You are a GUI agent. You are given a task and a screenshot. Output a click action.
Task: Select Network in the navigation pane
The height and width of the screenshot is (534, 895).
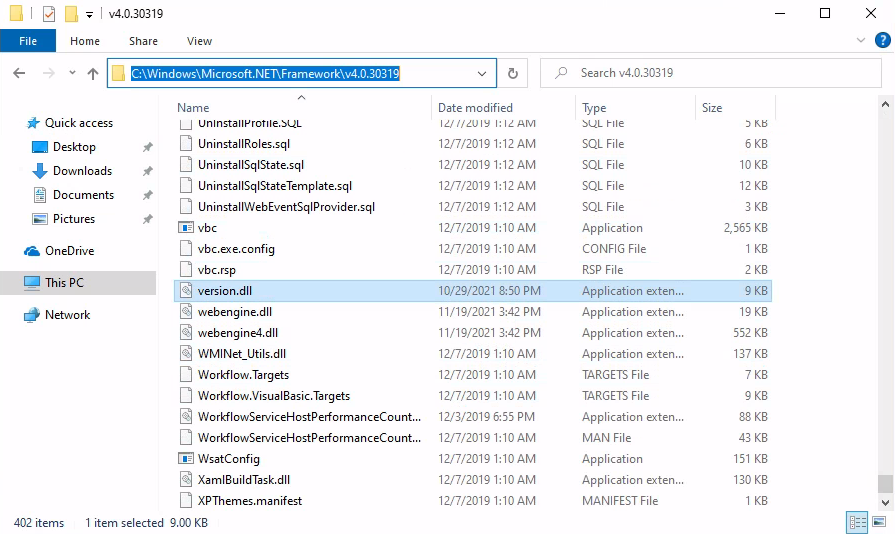point(67,314)
